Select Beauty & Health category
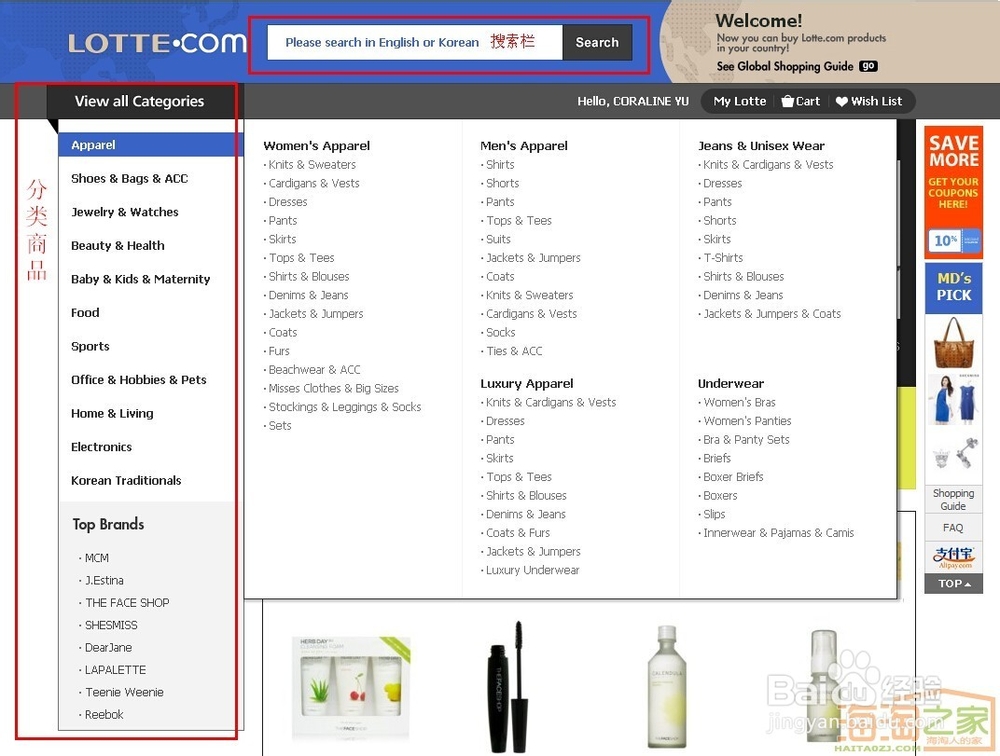1000x756 pixels. [117, 246]
